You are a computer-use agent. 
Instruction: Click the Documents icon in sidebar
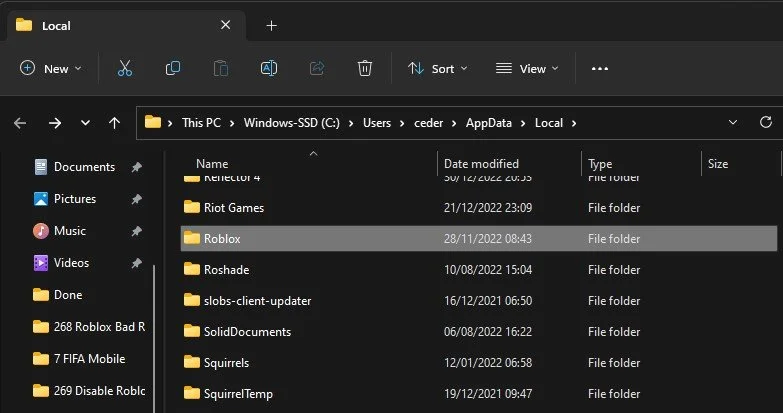coord(41,167)
